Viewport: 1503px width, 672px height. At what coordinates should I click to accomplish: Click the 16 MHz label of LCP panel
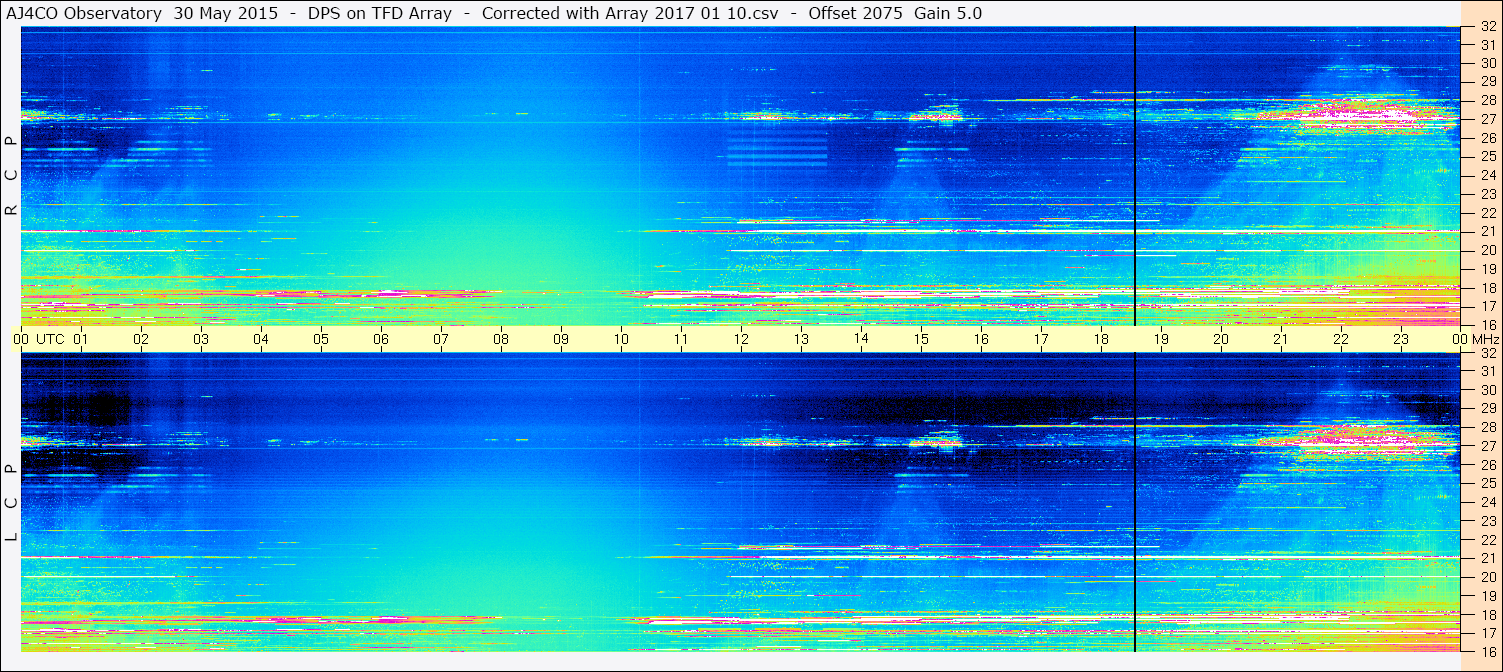[1487, 650]
